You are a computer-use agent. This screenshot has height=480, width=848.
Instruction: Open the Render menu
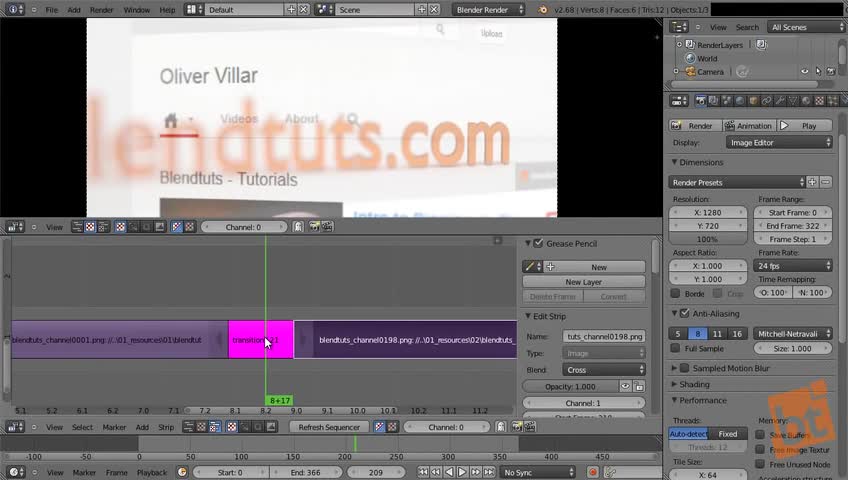(101, 10)
